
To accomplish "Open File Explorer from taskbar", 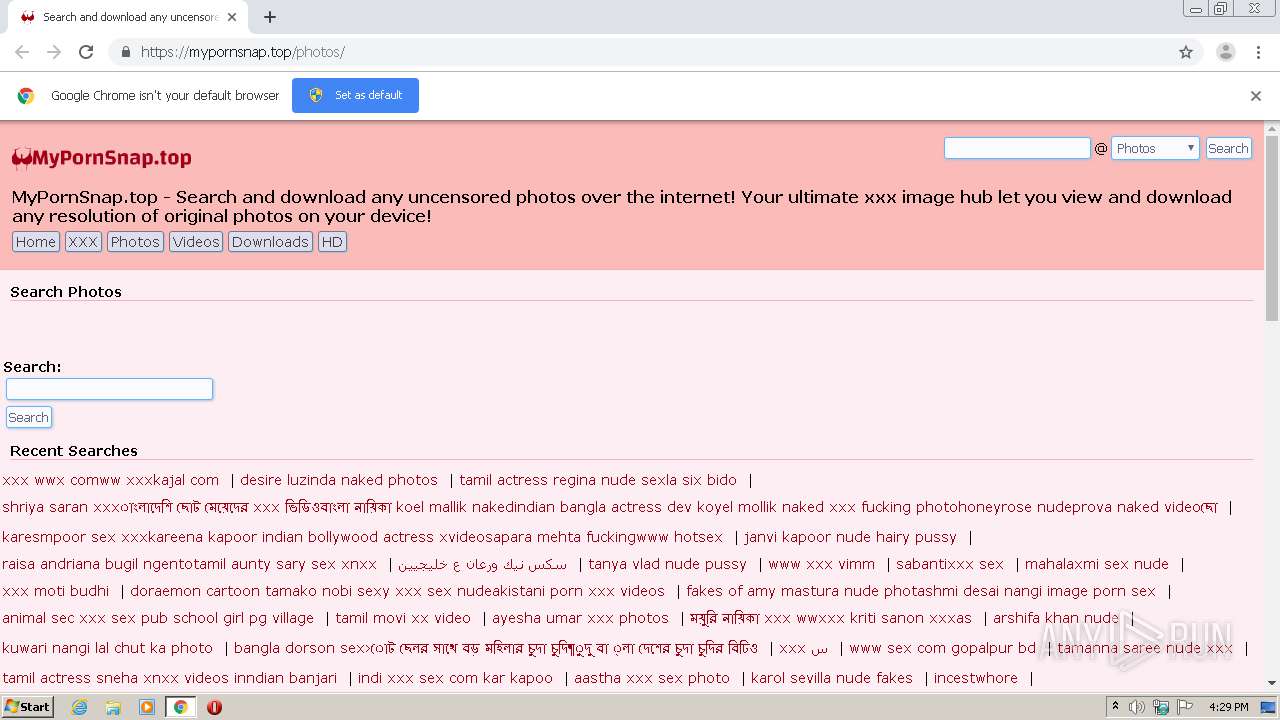I will click(113, 707).
